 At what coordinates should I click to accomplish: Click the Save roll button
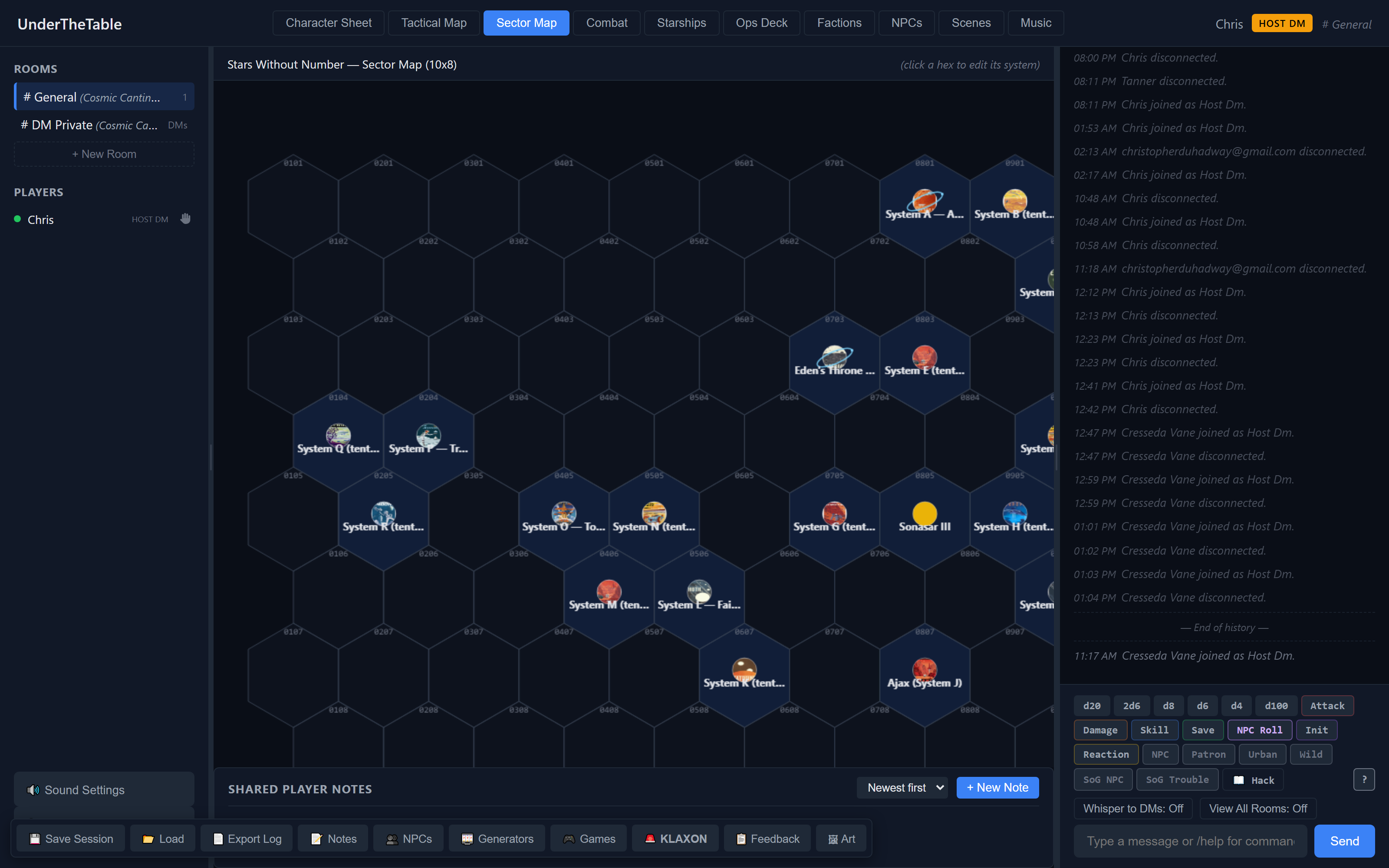click(1202, 730)
